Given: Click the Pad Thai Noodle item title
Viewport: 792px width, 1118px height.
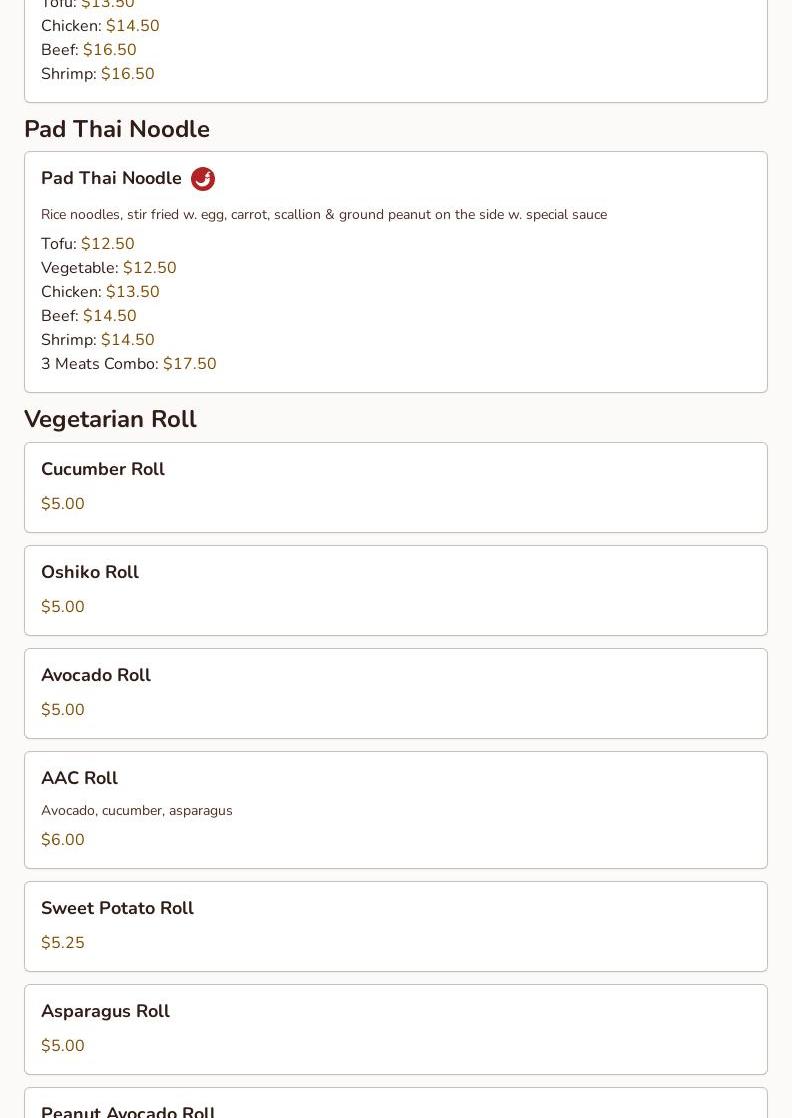Looking at the screenshot, I should 111,178.
